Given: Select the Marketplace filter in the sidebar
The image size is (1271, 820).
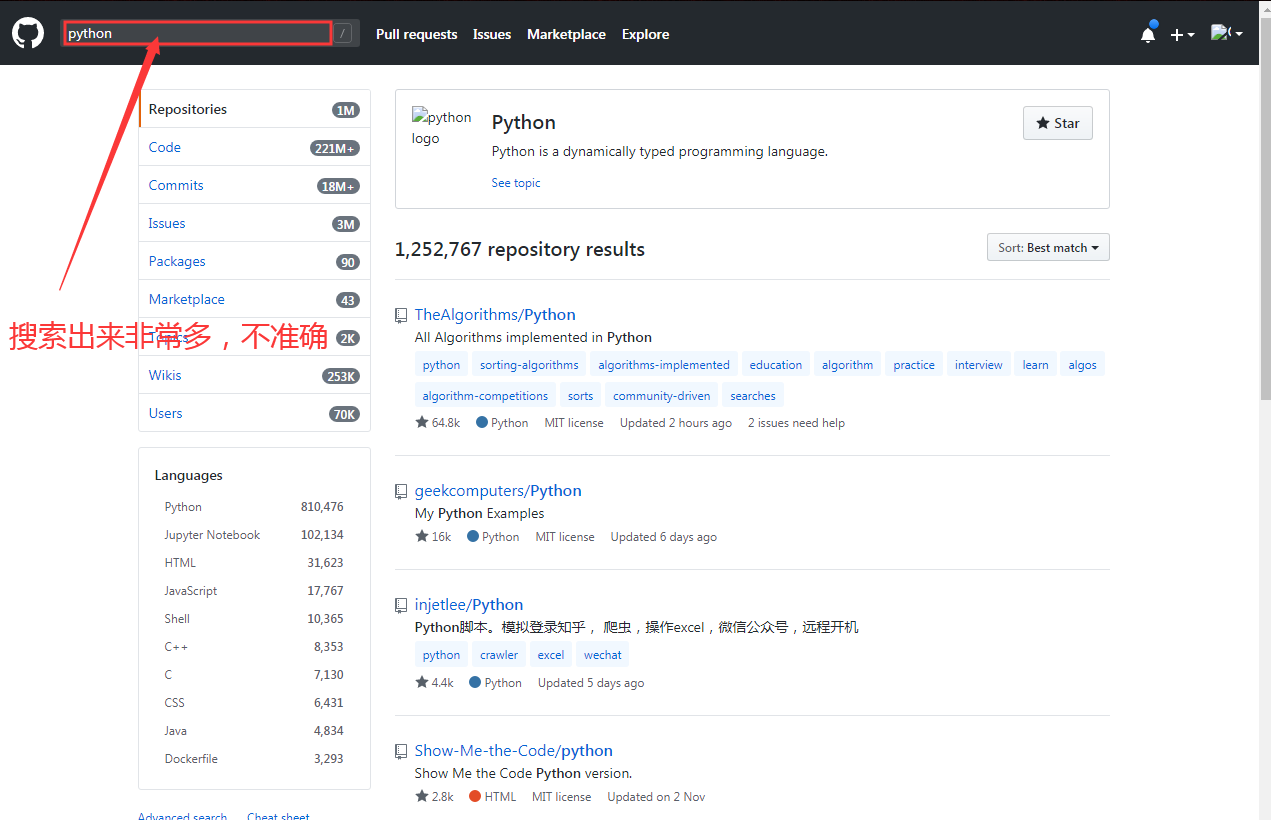Looking at the screenshot, I should [254, 299].
